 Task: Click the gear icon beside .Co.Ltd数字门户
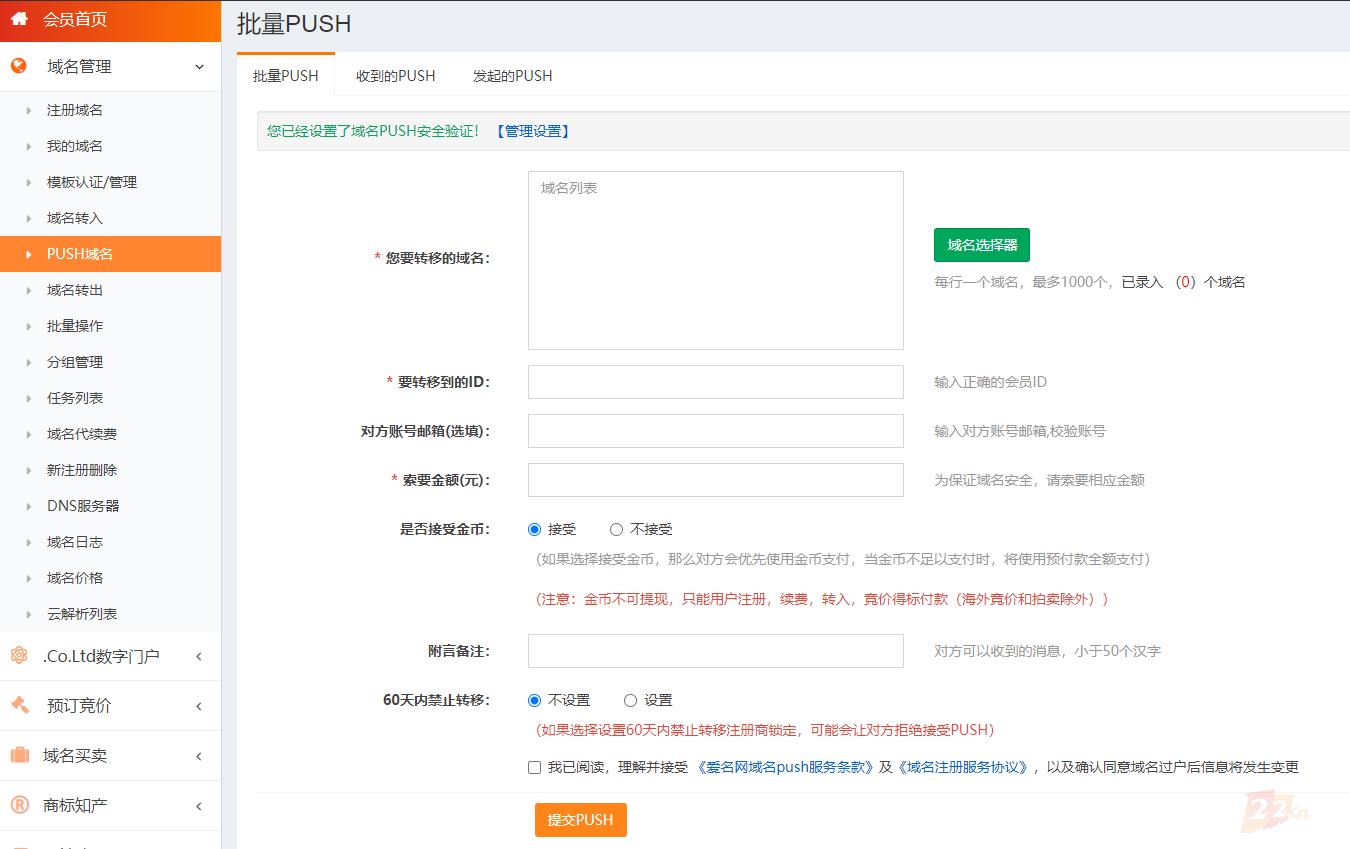19,656
